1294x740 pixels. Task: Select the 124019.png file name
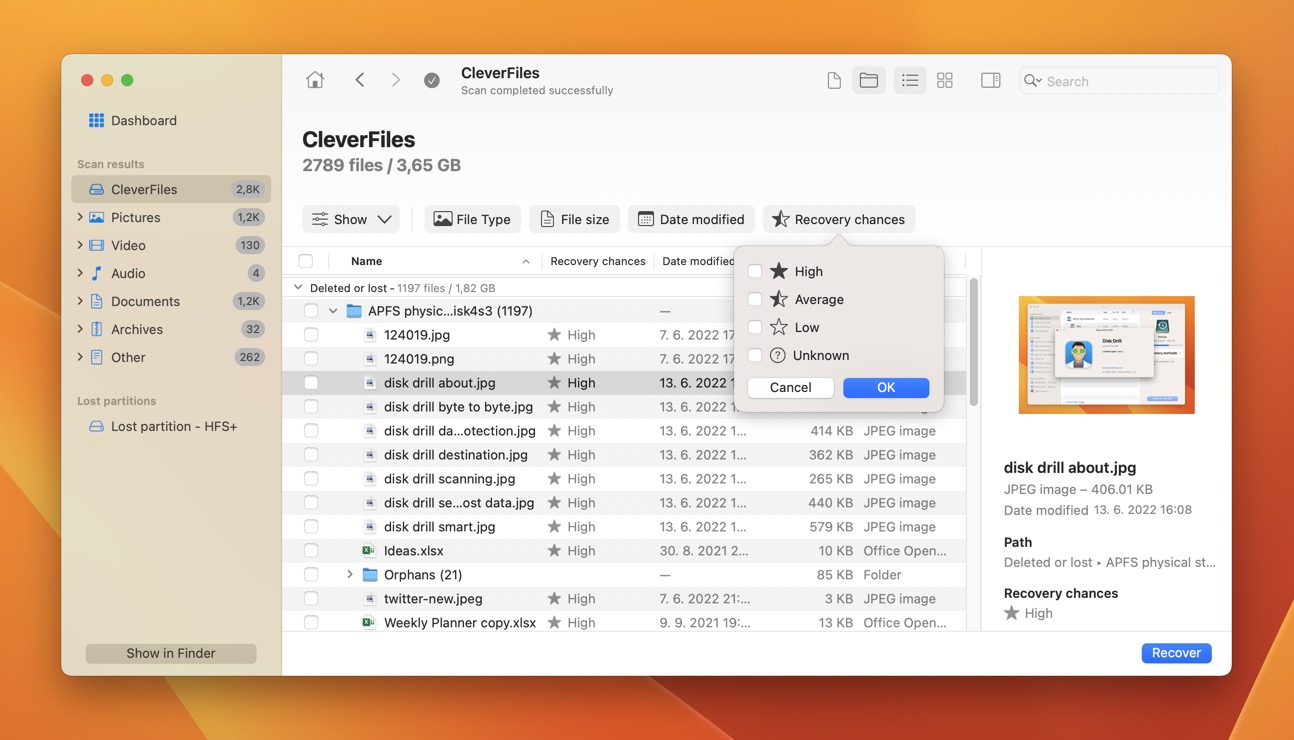tap(419, 359)
